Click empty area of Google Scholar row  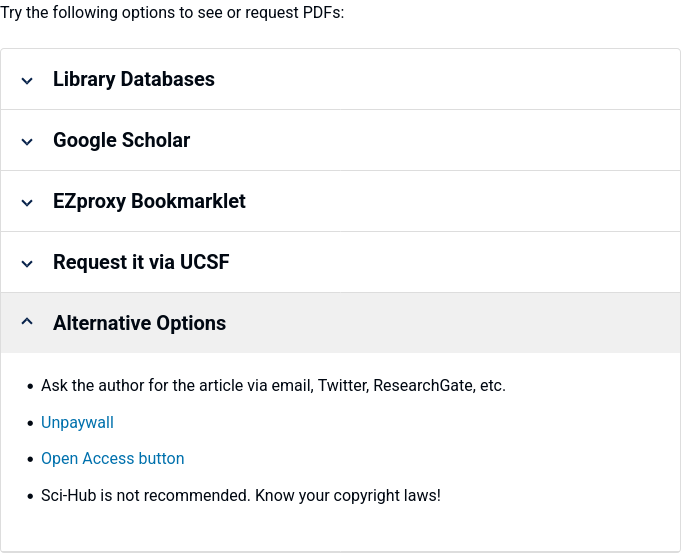(x=434, y=140)
